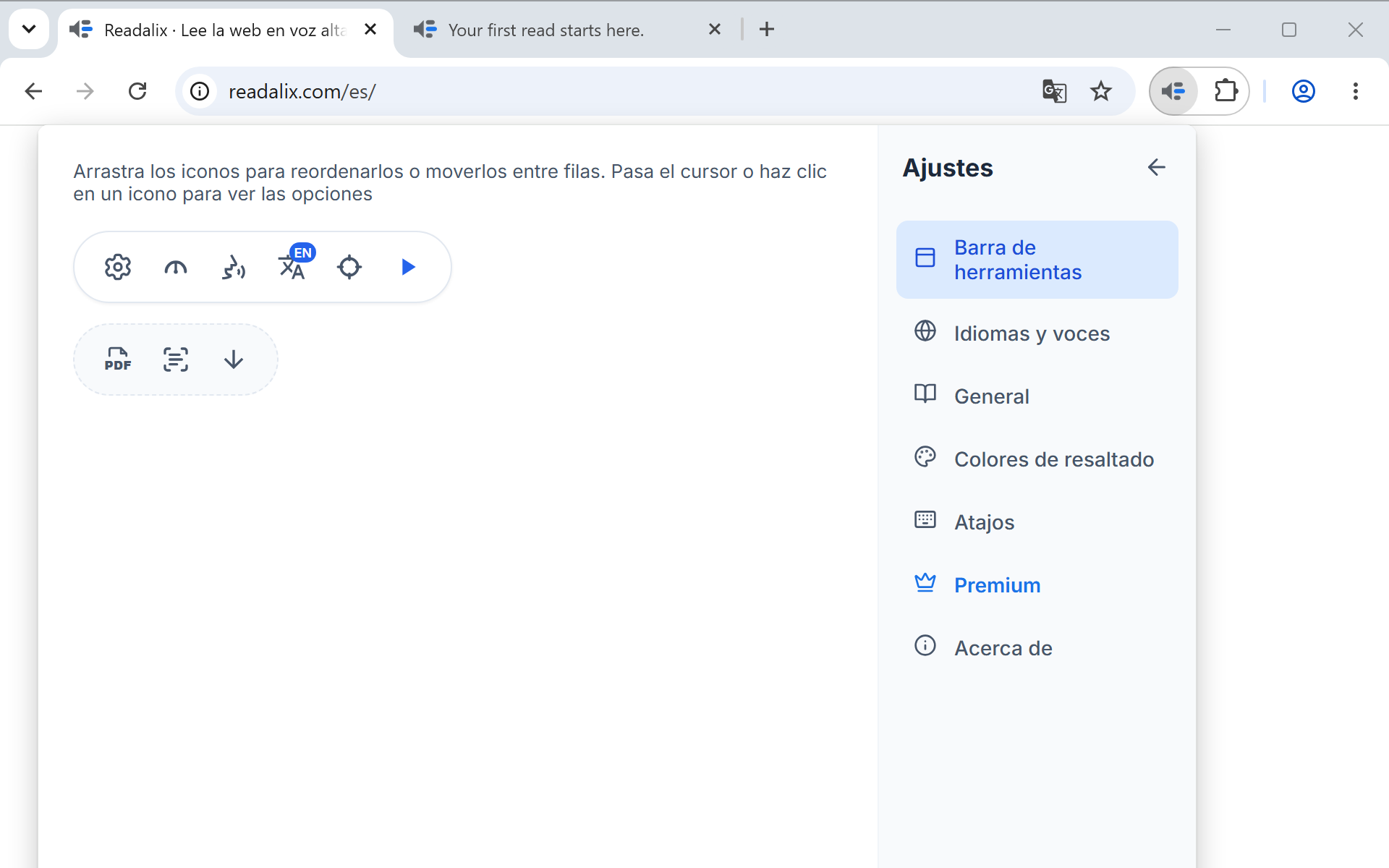Click the translate page icon in address bar
Viewport: 1389px width, 868px height.
1054,91
